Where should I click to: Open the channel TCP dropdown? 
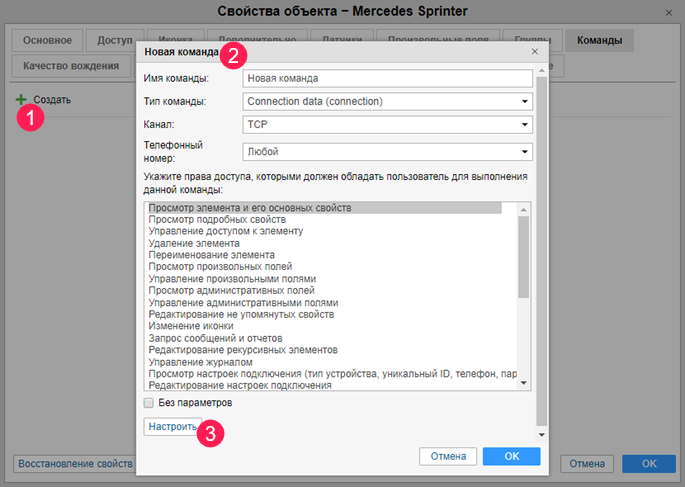(525, 125)
